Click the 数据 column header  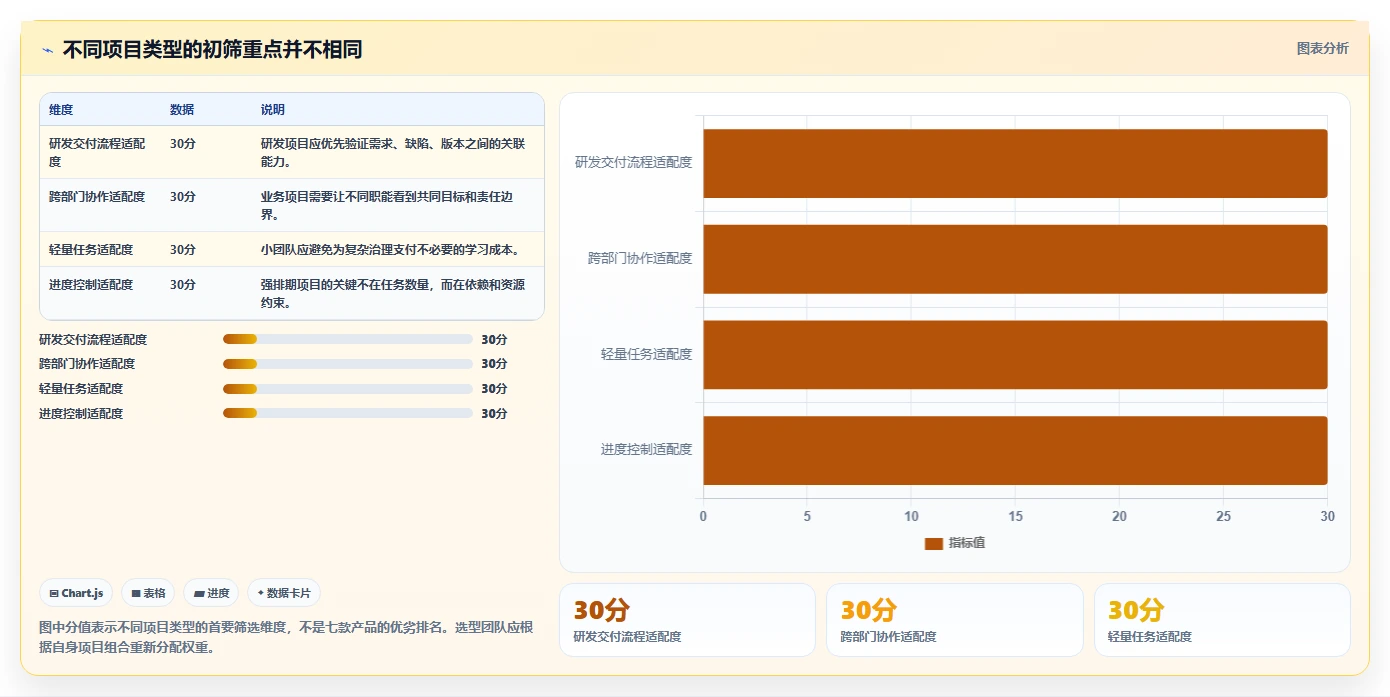[x=182, y=110]
